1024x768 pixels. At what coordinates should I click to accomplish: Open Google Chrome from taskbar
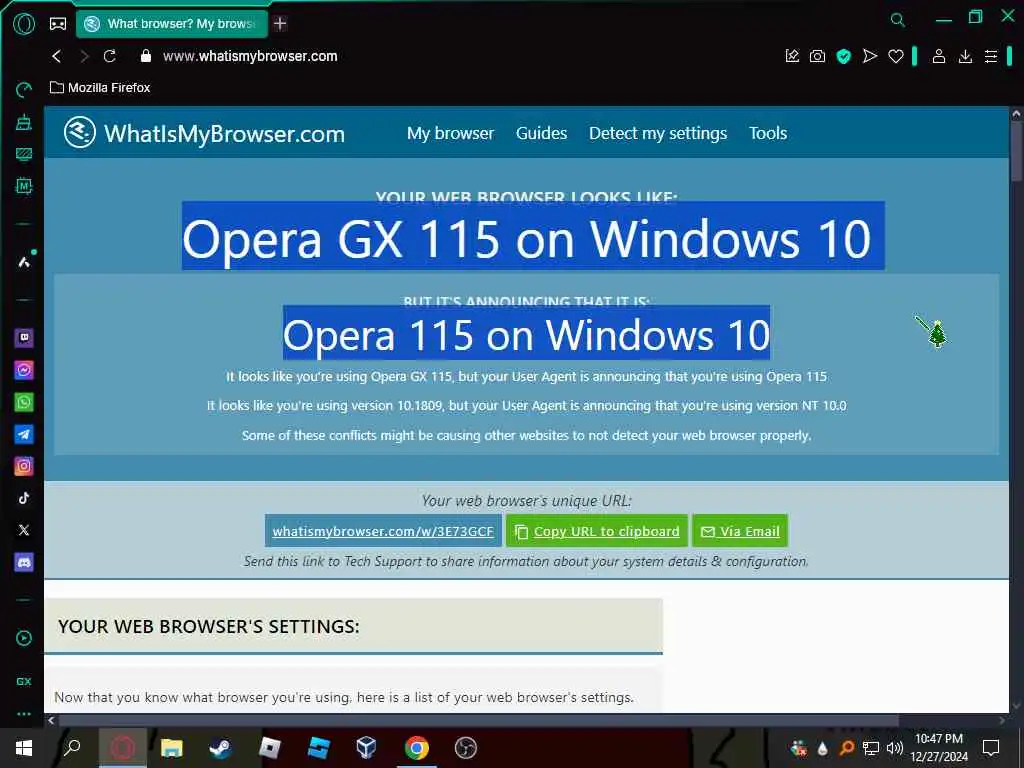417,748
